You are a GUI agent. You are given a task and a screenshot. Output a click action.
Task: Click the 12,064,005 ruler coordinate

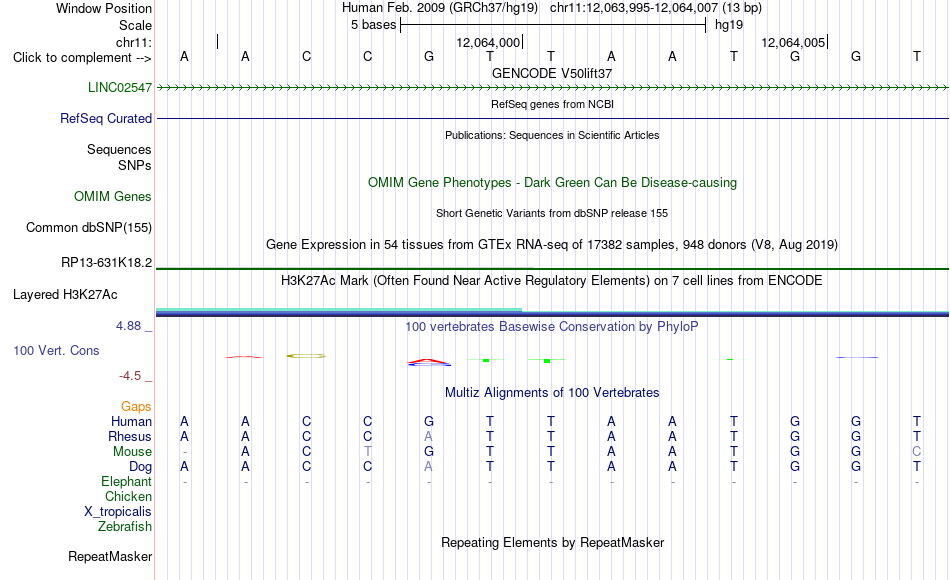pos(793,42)
